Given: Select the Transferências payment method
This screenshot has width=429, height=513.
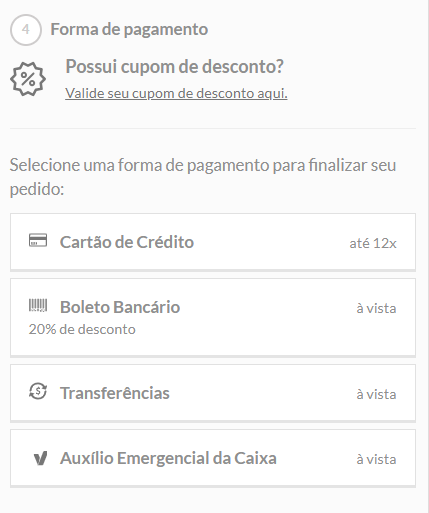Looking at the screenshot, I should 213,393.
